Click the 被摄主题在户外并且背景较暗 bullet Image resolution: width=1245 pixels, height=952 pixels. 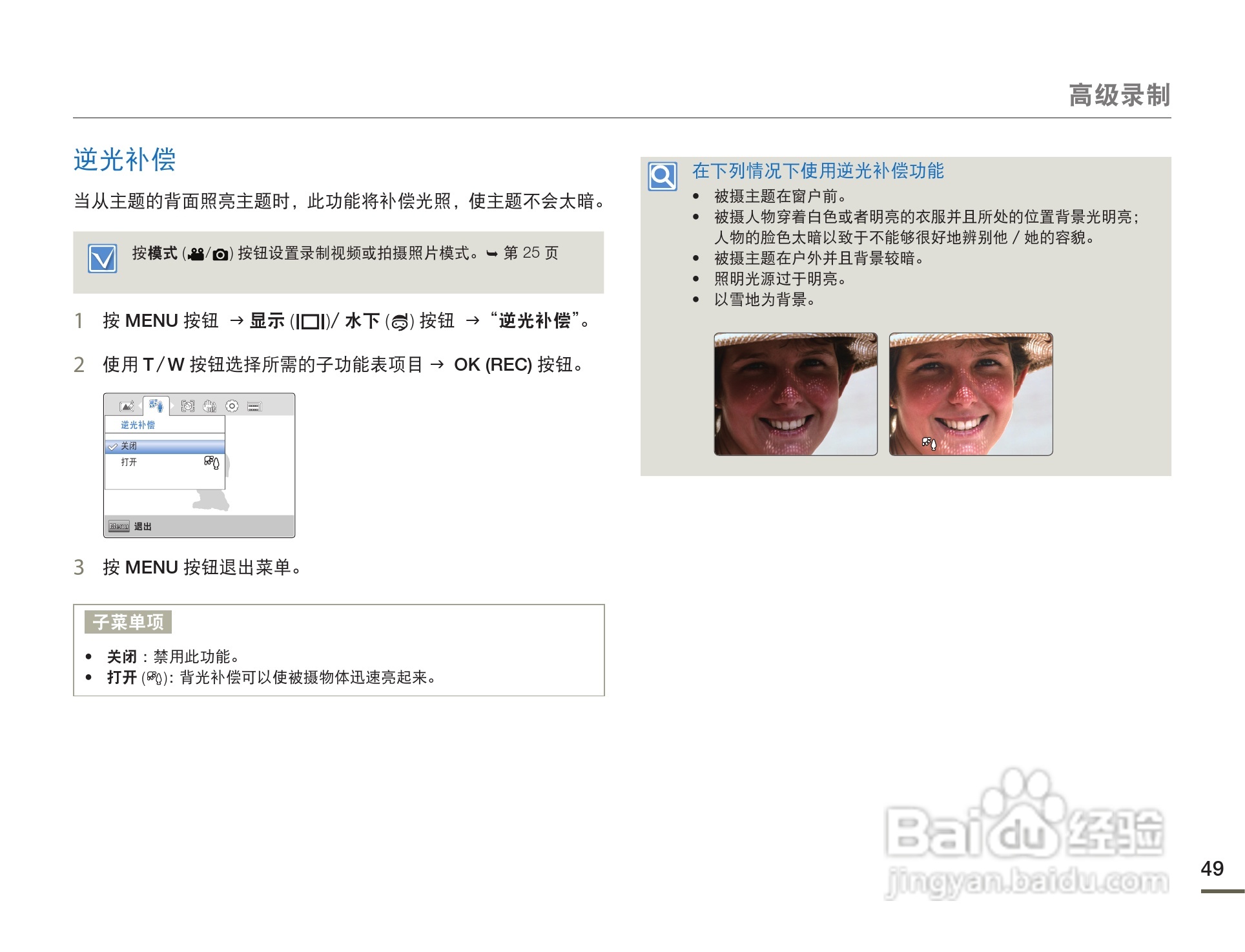819,258
